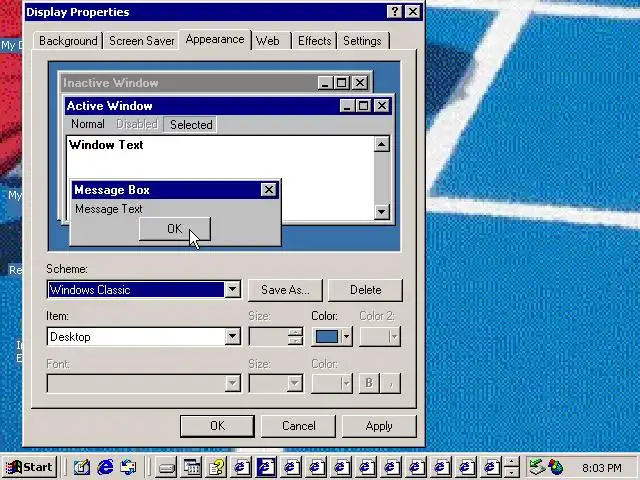This screenshot has height=480, width=640.
Task: Toggle the Bold font button
Action: [x=369, y=383]
